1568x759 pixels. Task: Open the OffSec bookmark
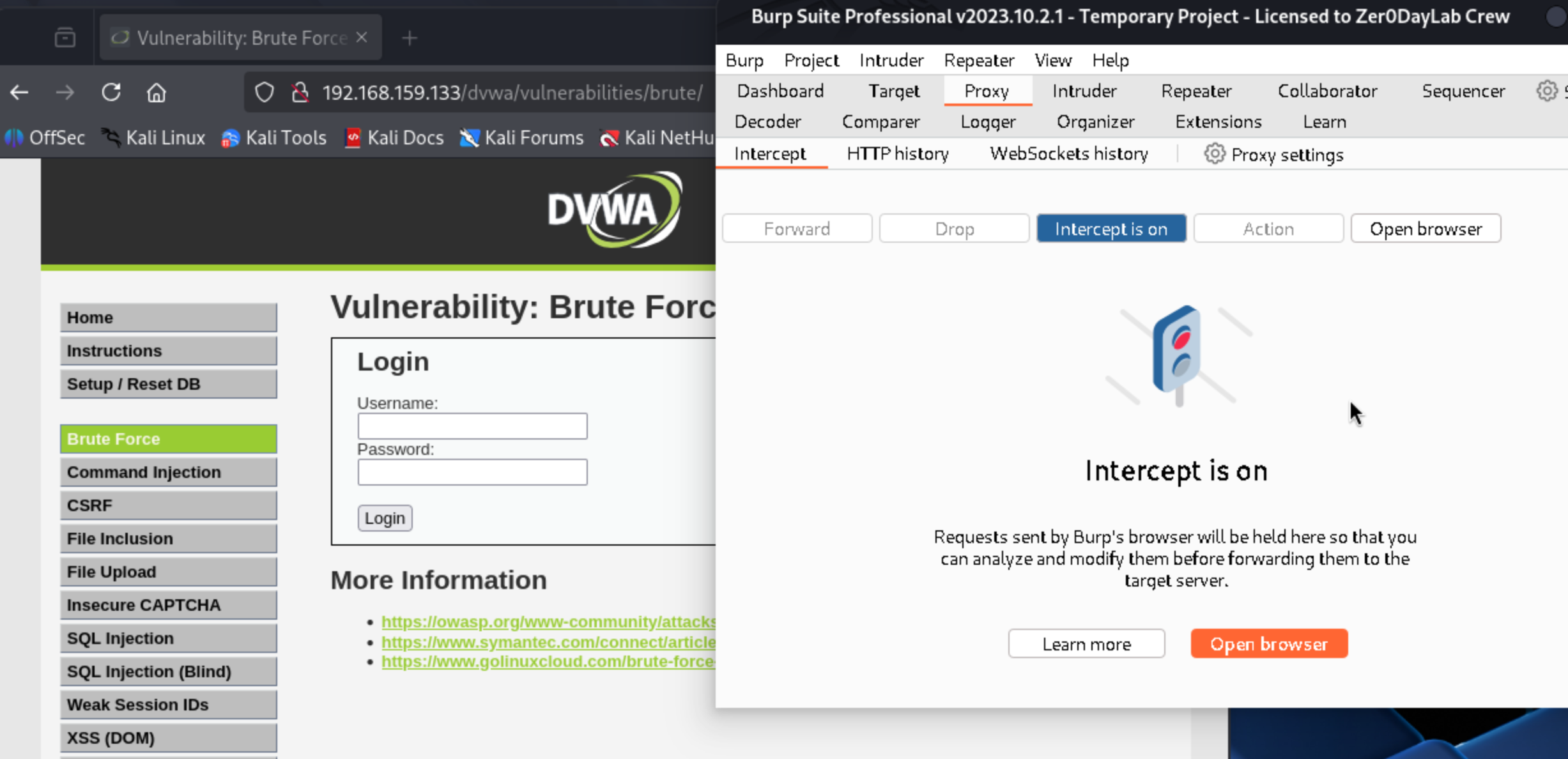pyautogui.click(x=45, y=137)
